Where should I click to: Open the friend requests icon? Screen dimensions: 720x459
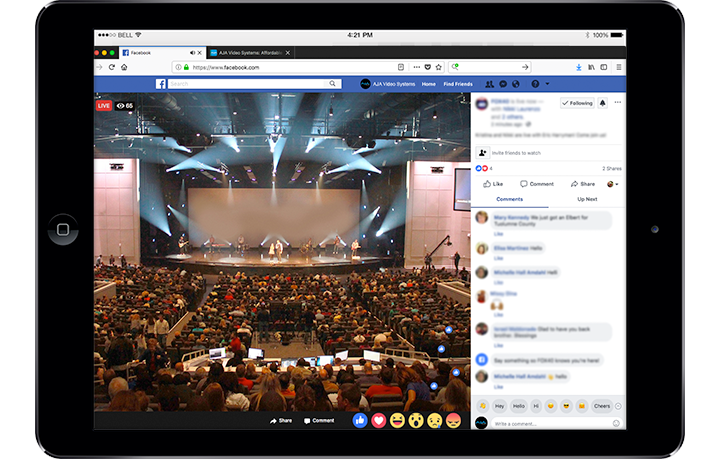[489, 84]
